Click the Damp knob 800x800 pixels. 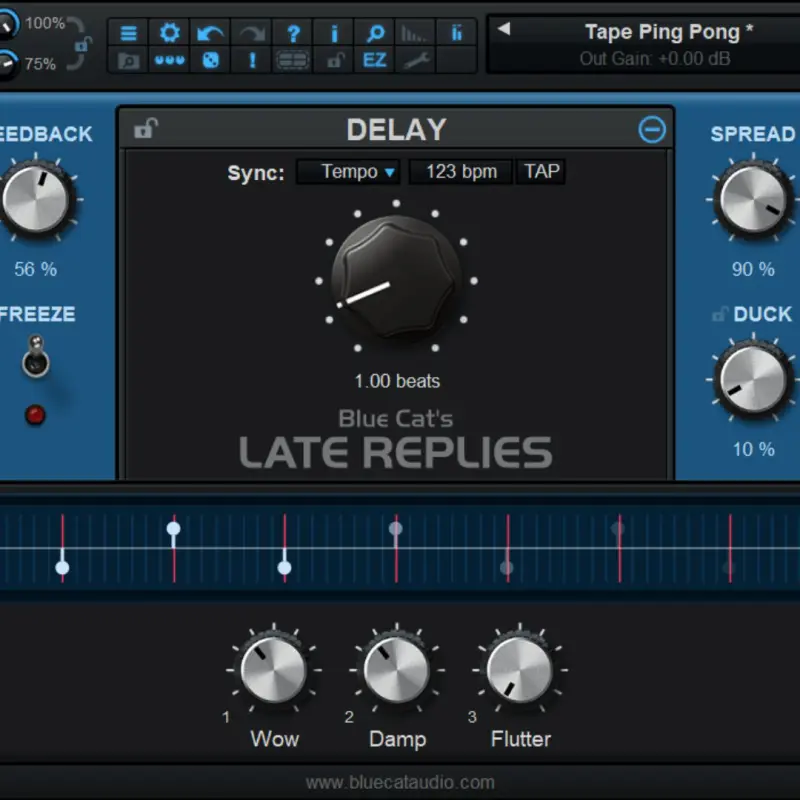[x=396, y=669]
